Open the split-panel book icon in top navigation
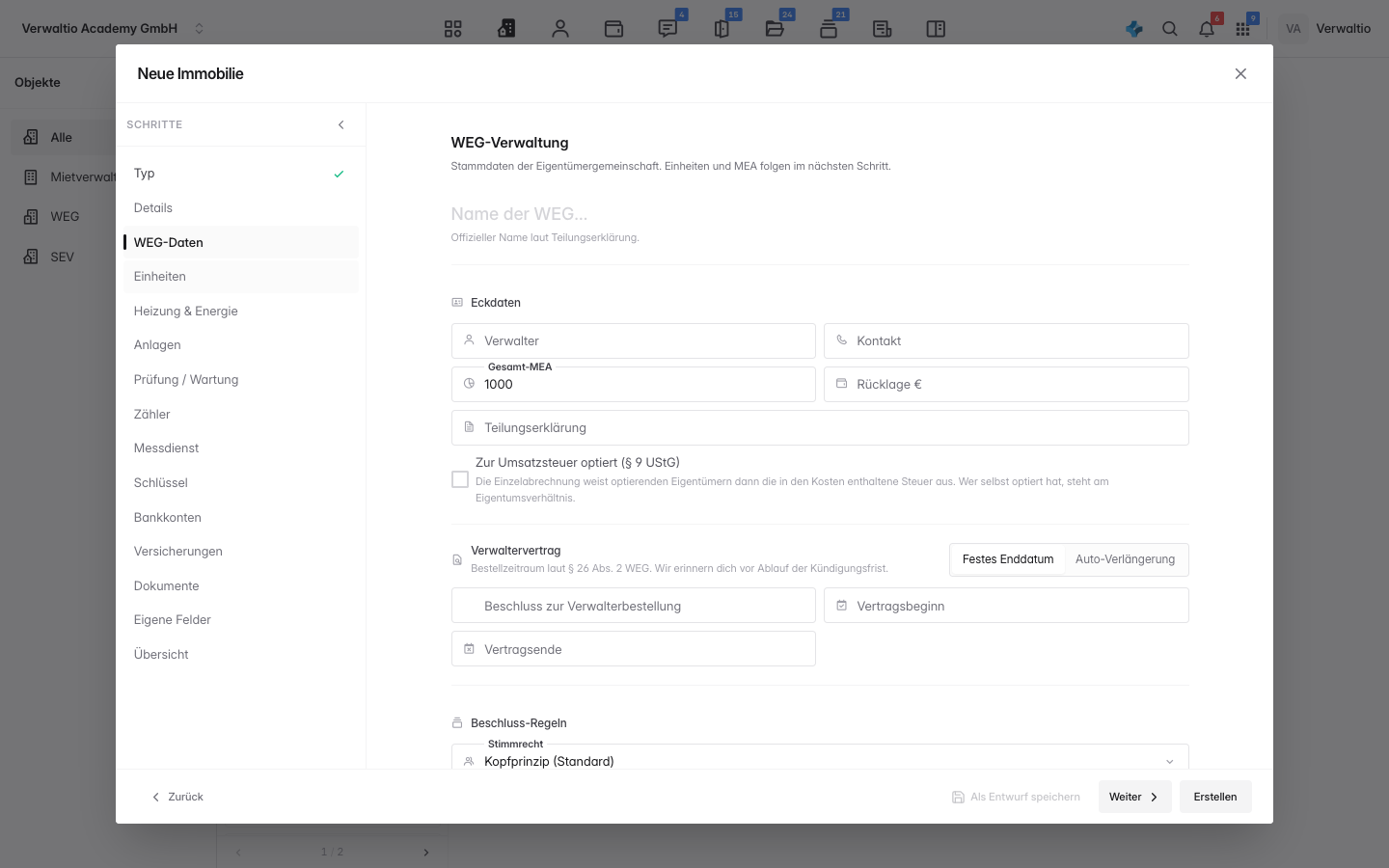 pos(936,29)
